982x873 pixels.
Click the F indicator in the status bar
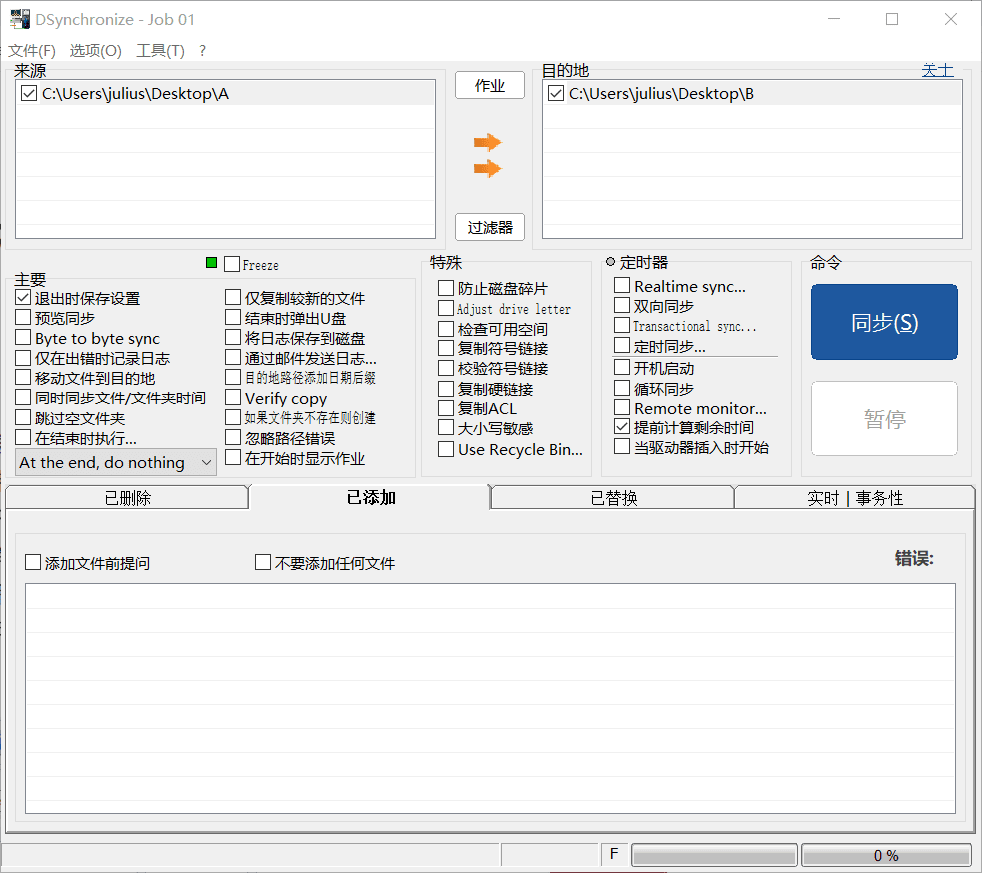pos(613,854)
